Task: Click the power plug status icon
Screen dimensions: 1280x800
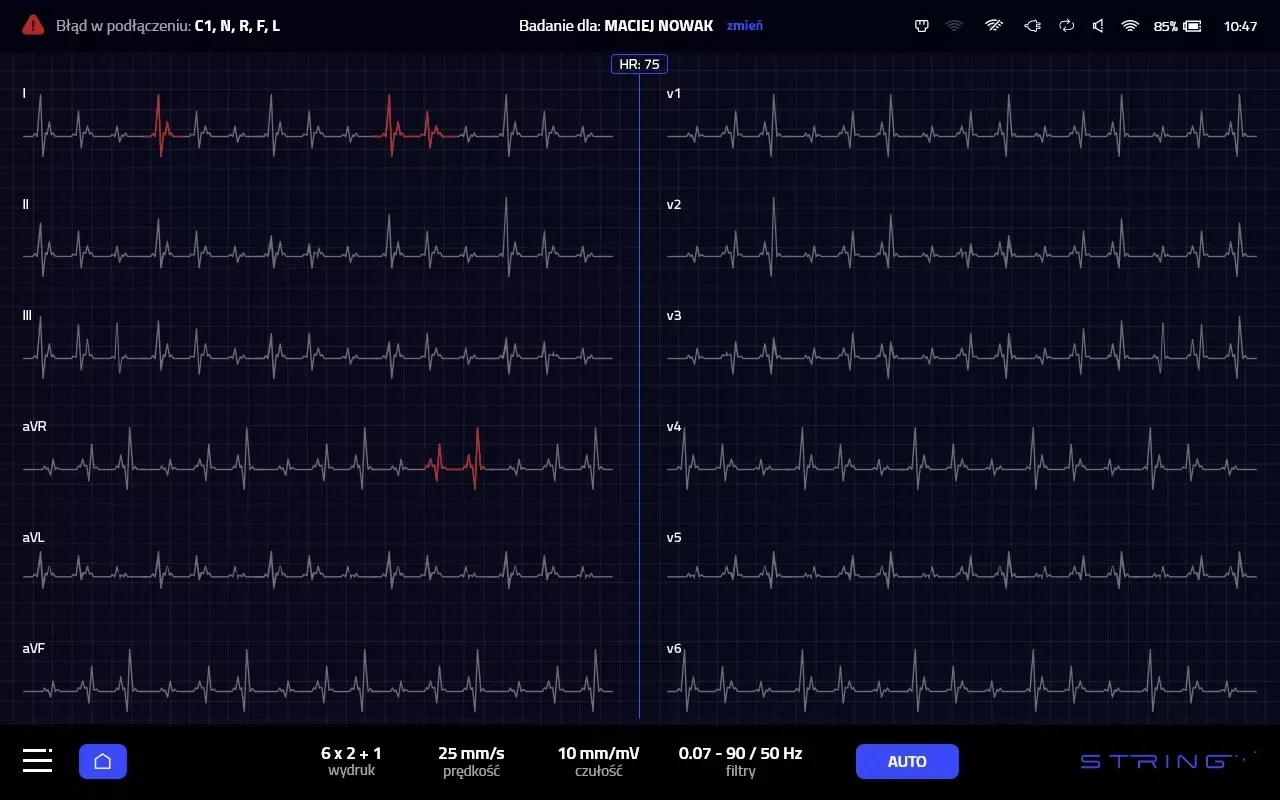Action: pyautogui.click(x=1034, y=26)
